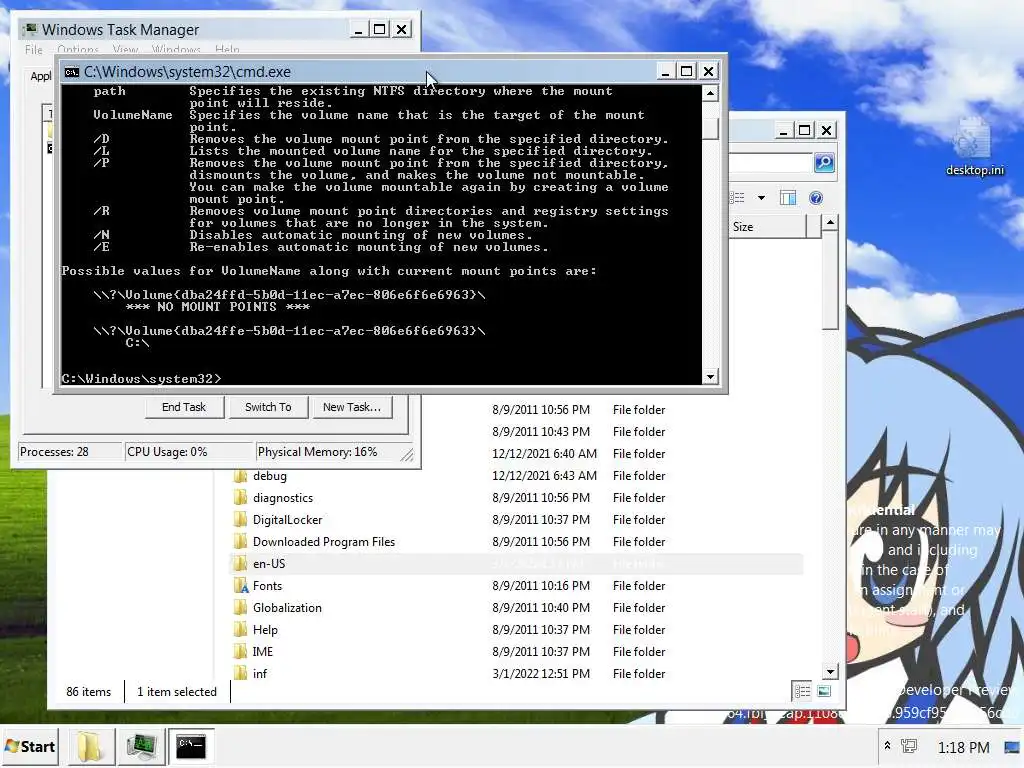This screenshot has width=1024, height=768.
Task: Click the cmd window scroll-up arrow
Action: point(710,93)
